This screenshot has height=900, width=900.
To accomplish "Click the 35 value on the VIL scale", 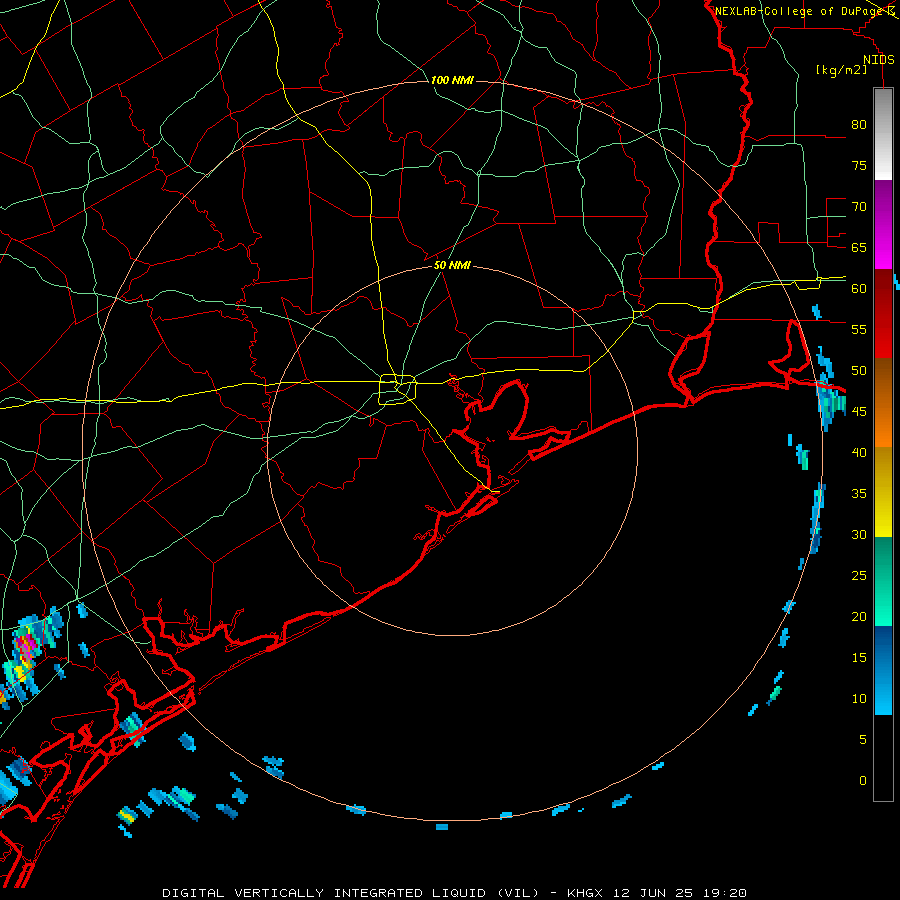I will [x=859, y=494].
